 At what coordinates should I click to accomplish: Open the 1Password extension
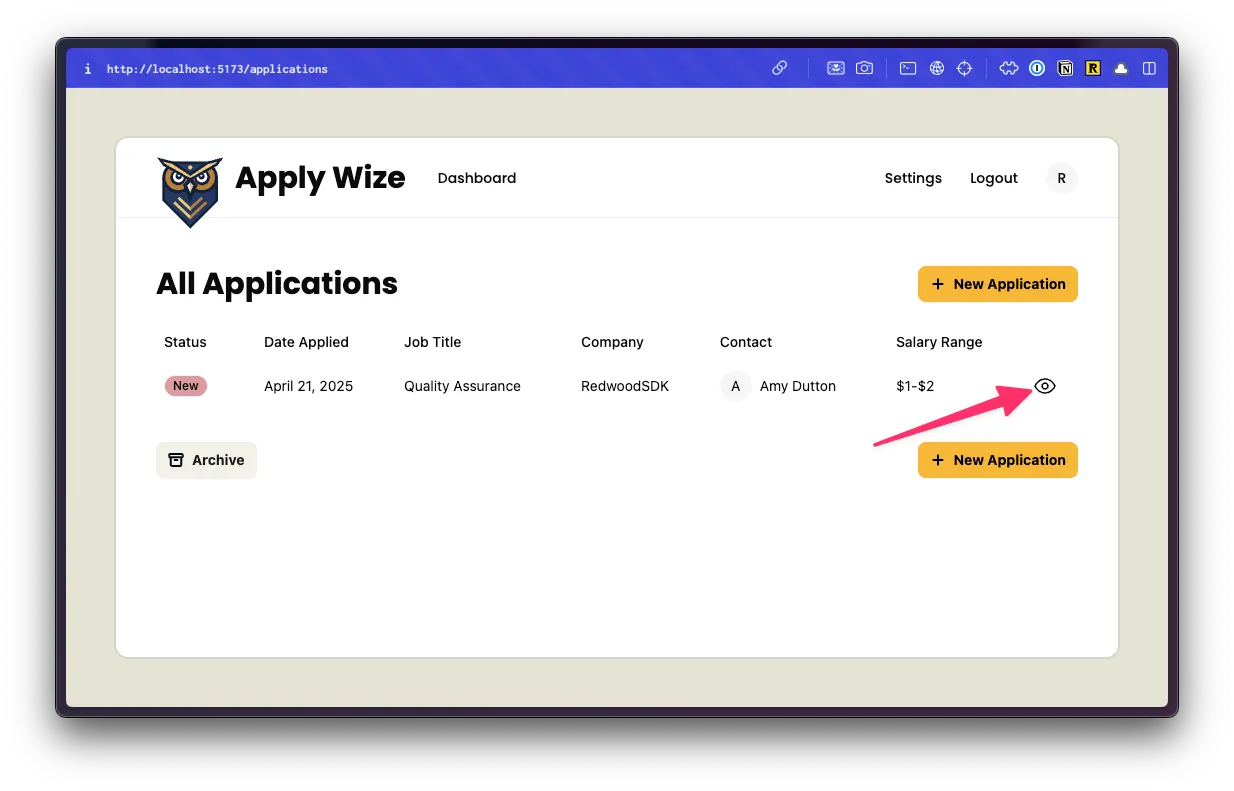coord(1038,69)
